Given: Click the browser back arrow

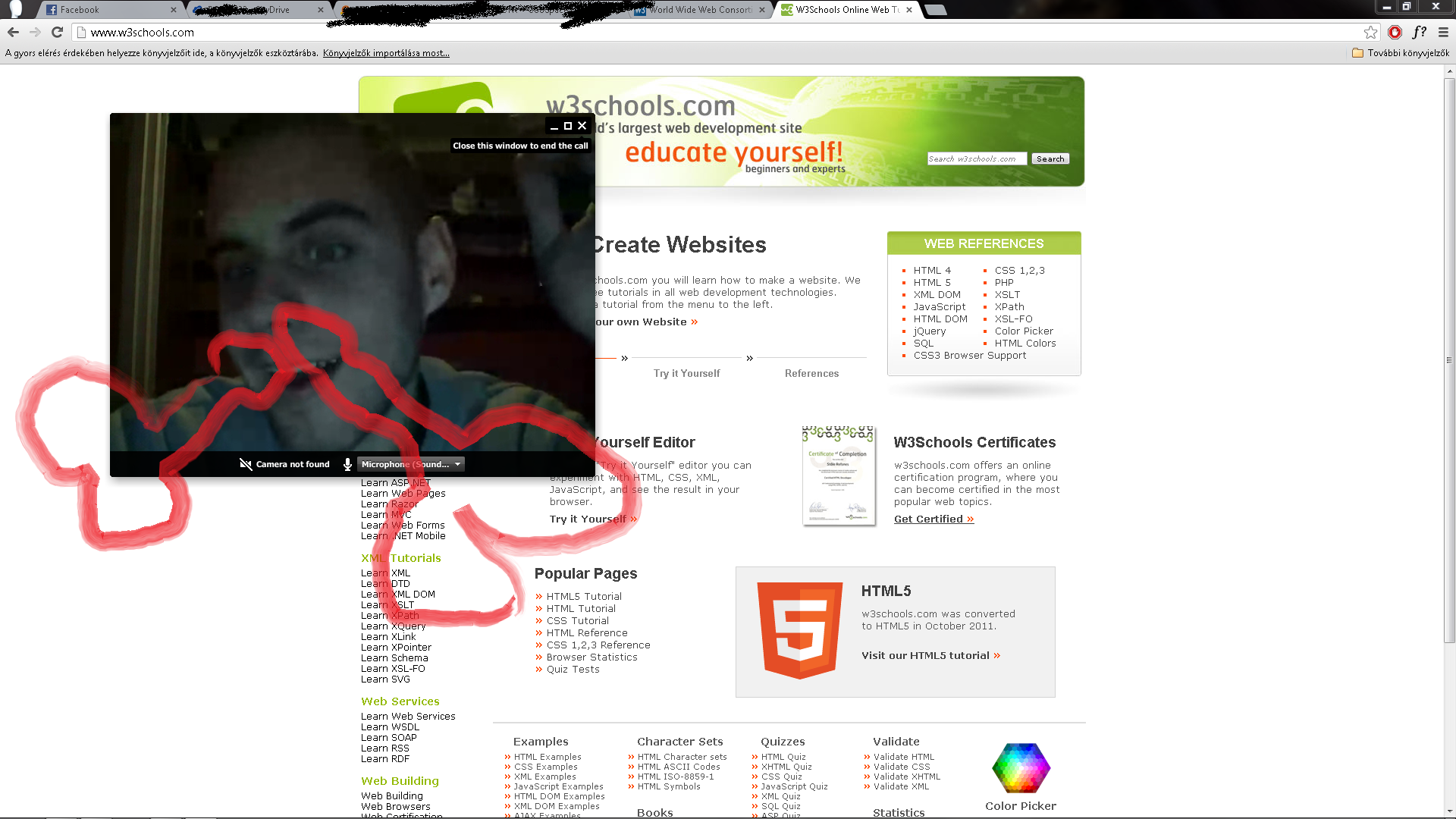Looking at the screenshot, I should click(13, 32).
